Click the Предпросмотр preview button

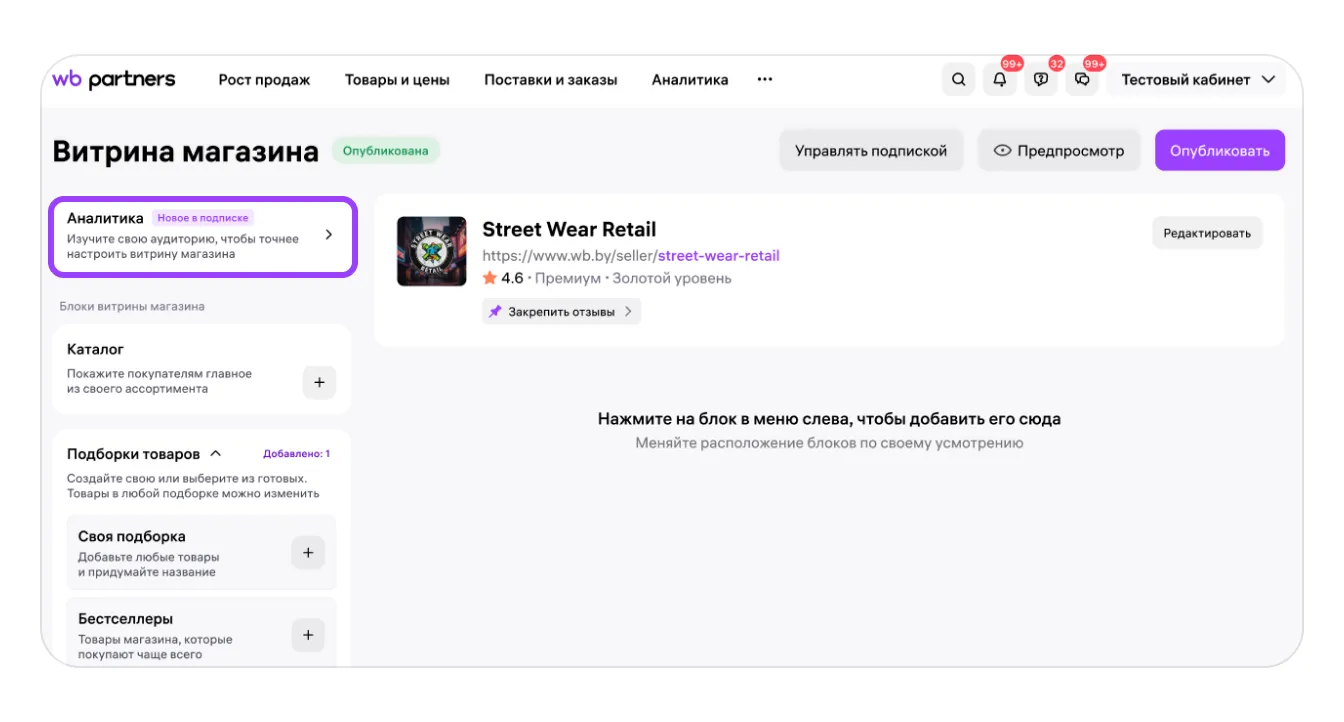click(x=1059, y=151)
